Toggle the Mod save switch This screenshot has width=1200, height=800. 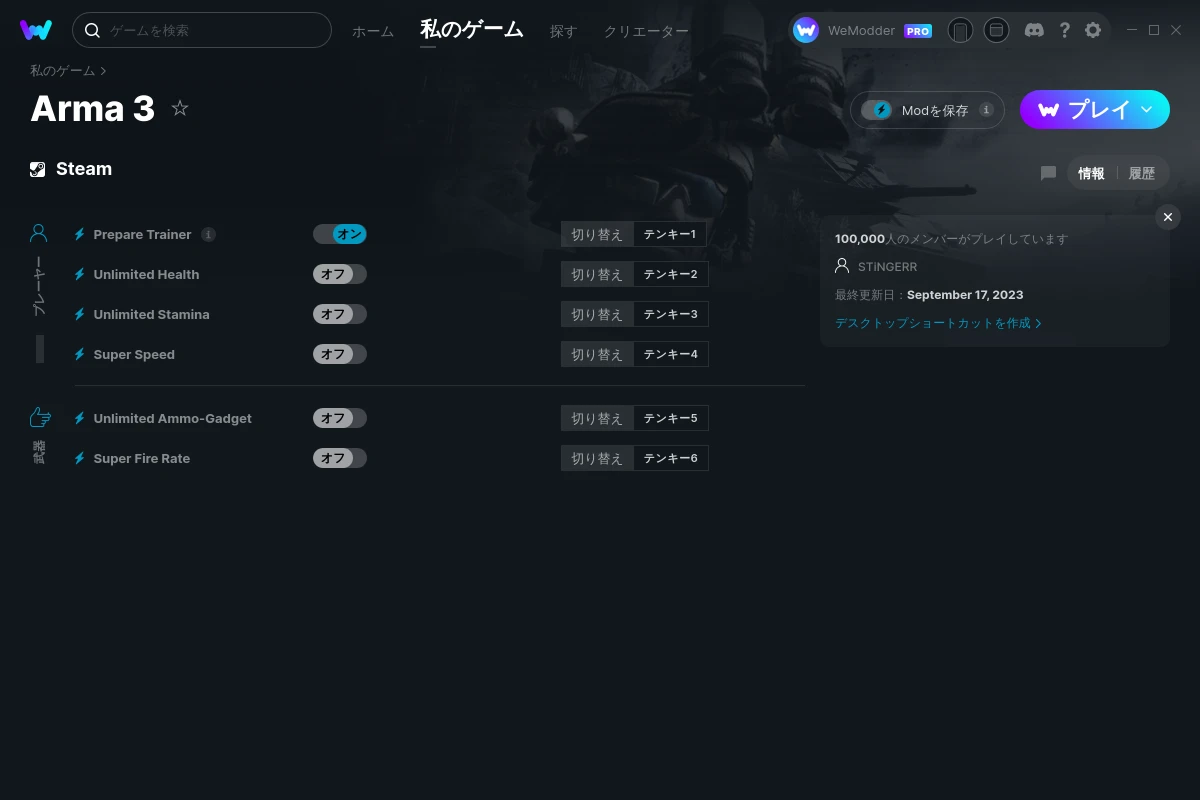[x=877, y=110]
